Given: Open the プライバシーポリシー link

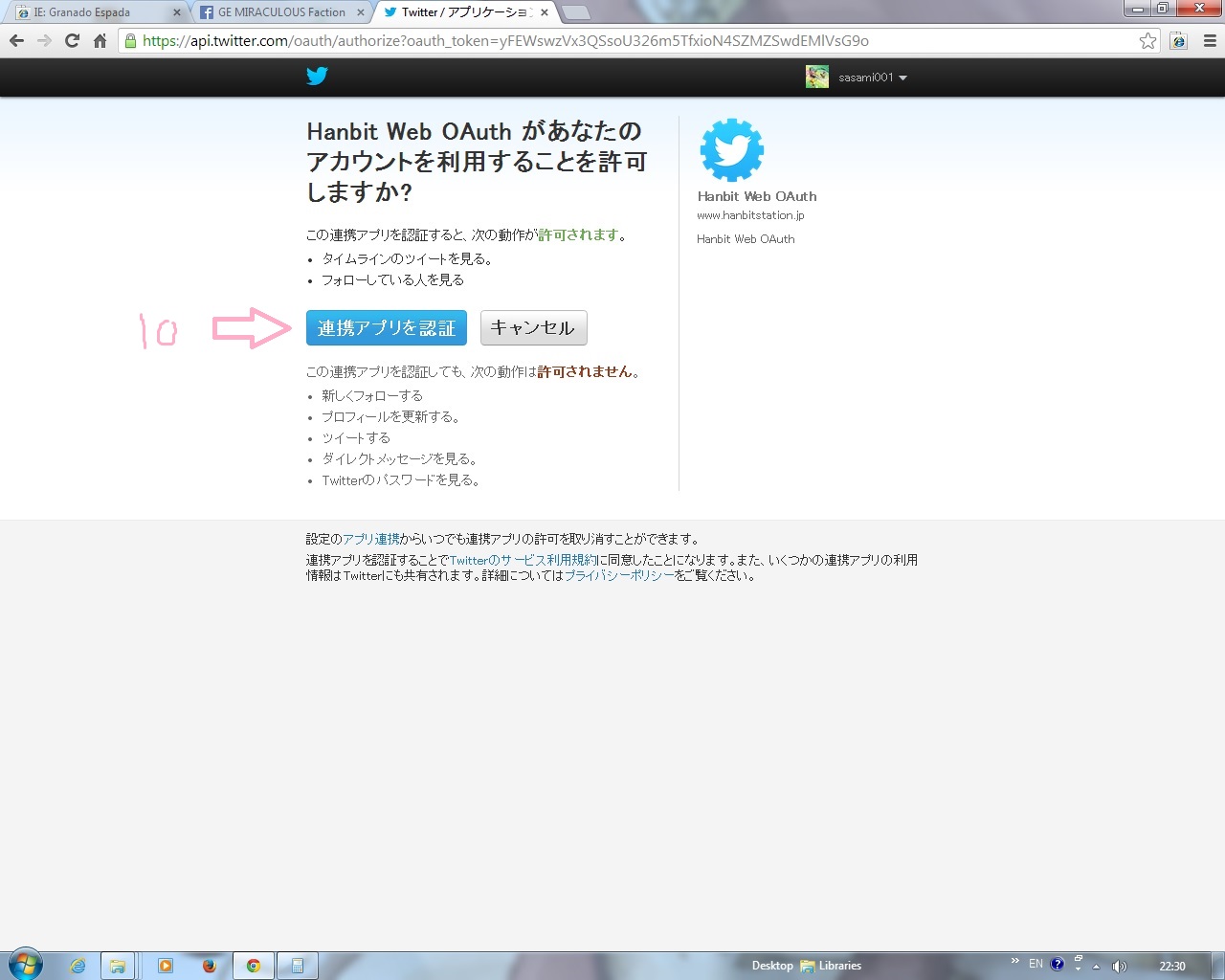Looking at the screenshot, I should pyautogui.click(x=619, y=575).
